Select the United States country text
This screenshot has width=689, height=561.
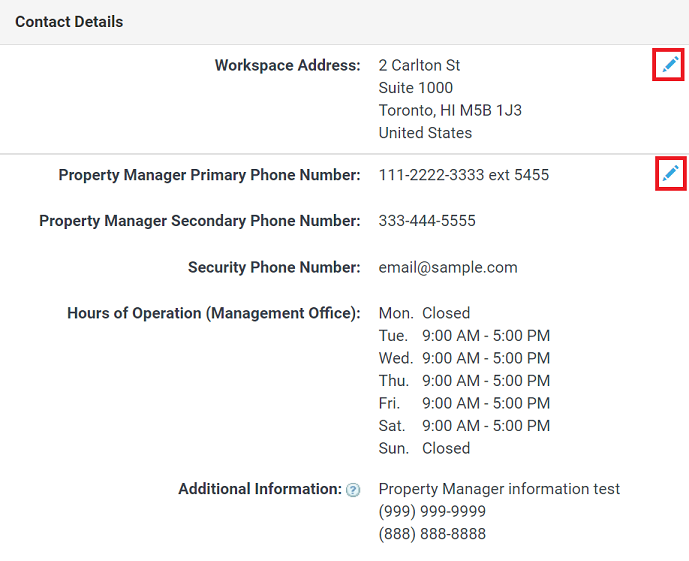pyautogui.click(x=425, y=133)
